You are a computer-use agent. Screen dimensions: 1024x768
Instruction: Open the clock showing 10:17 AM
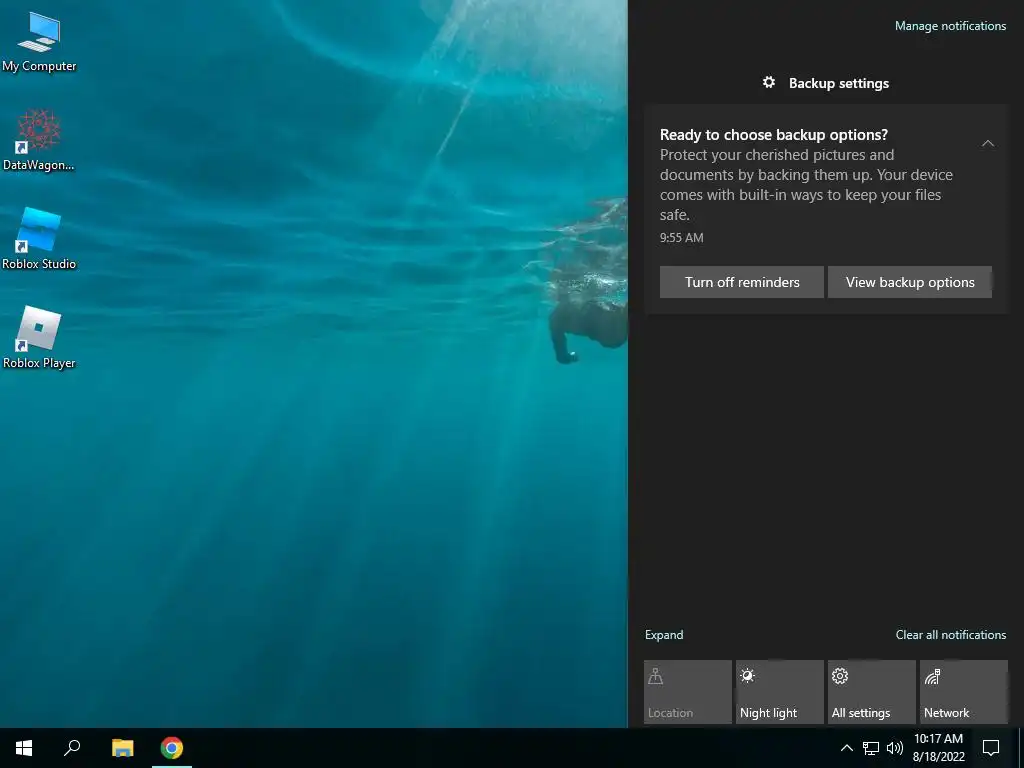(x=938, y=748)
